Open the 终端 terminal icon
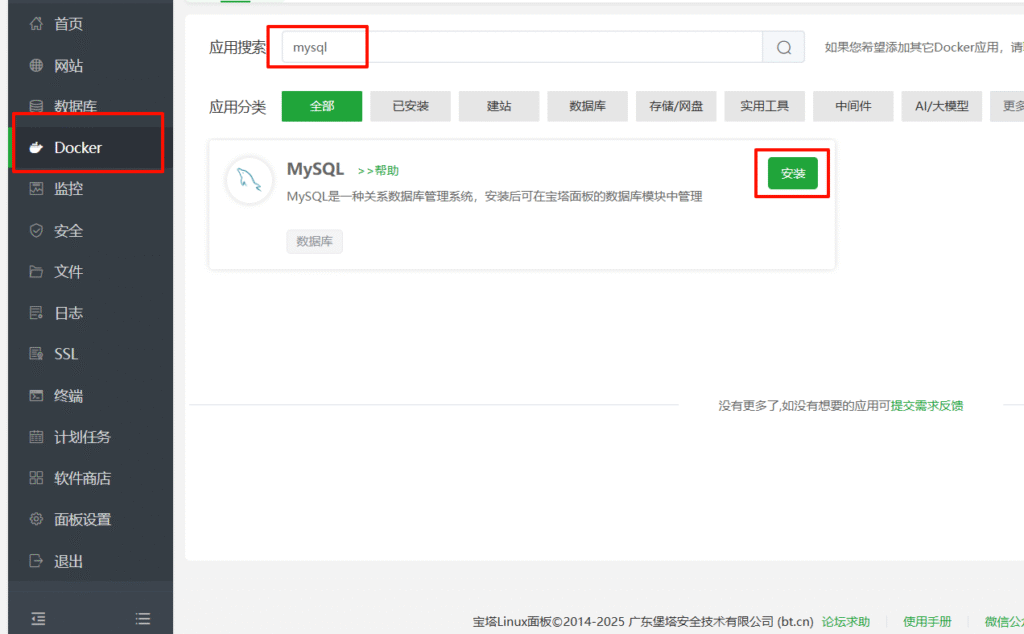This screenshot has height=634, width=1024. point(37,394)
